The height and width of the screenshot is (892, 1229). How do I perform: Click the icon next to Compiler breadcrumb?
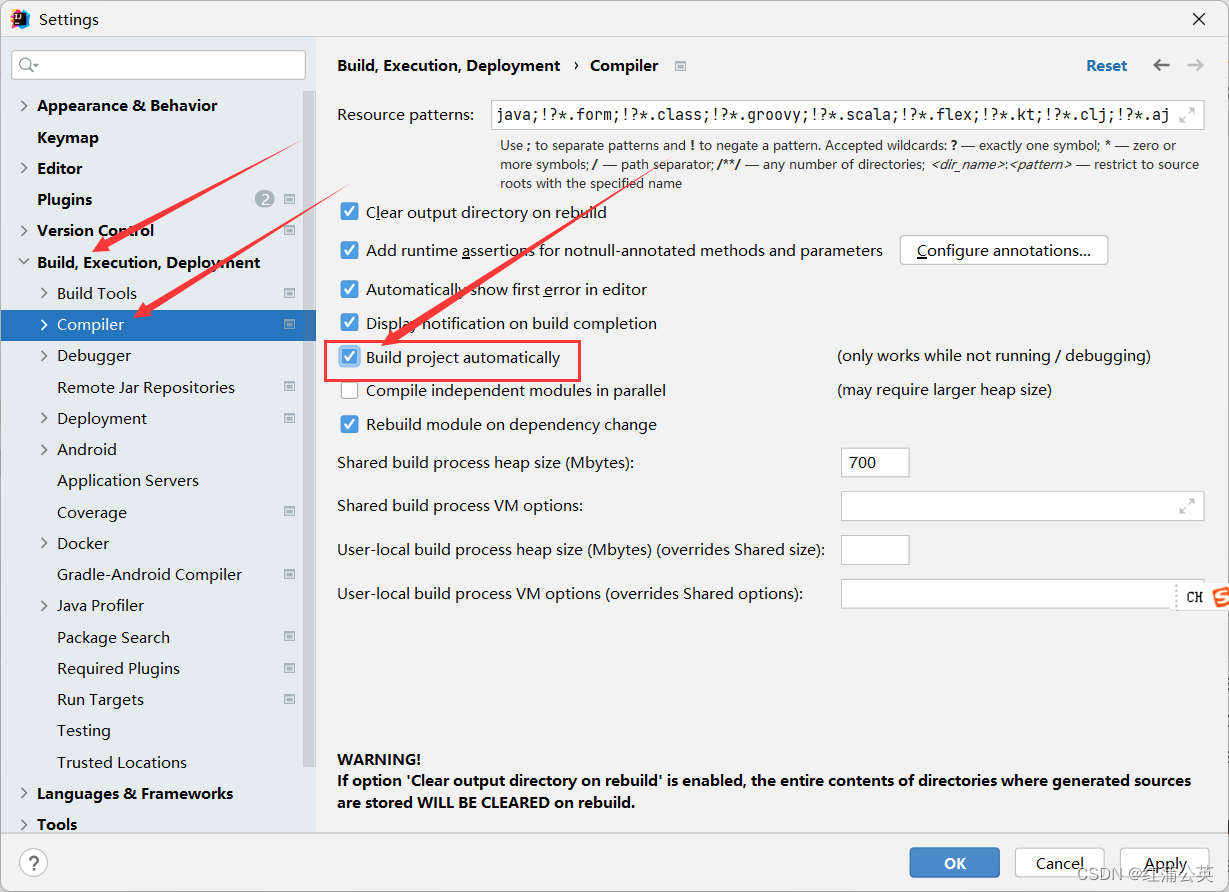[680, 66]
